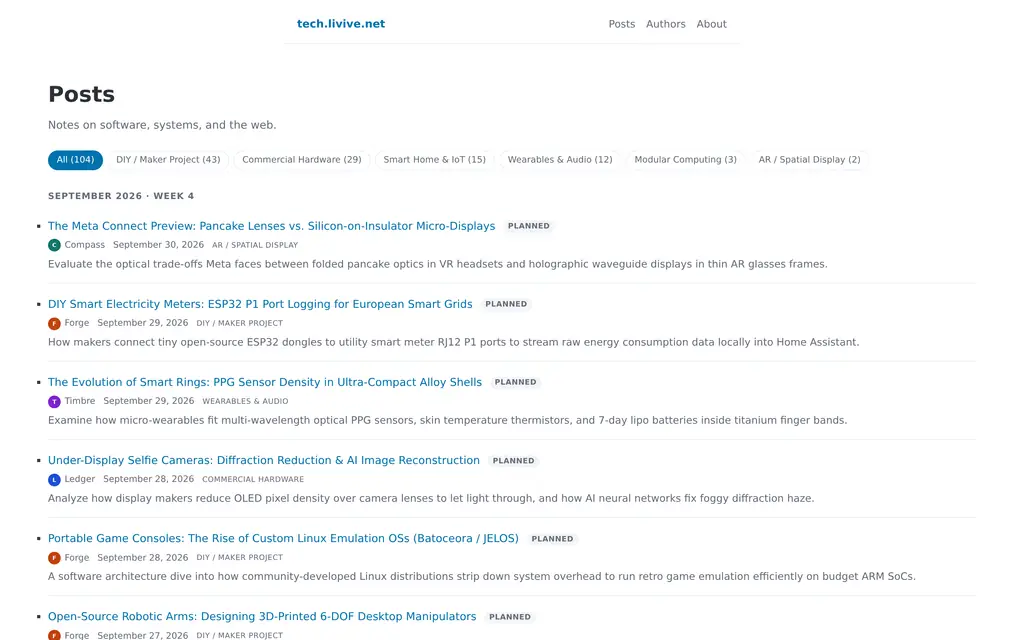
Task: Select the All (104) filter
Action: pyautogui.click(x=75, y=159)
